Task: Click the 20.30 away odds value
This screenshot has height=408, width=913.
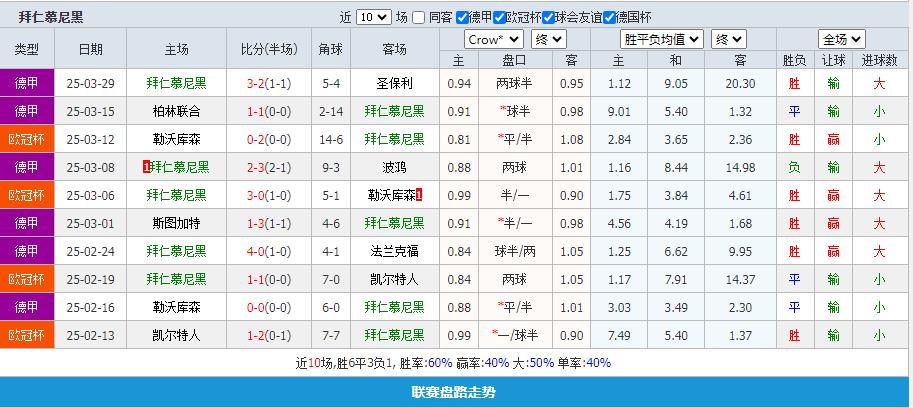Action: point(740,83)
